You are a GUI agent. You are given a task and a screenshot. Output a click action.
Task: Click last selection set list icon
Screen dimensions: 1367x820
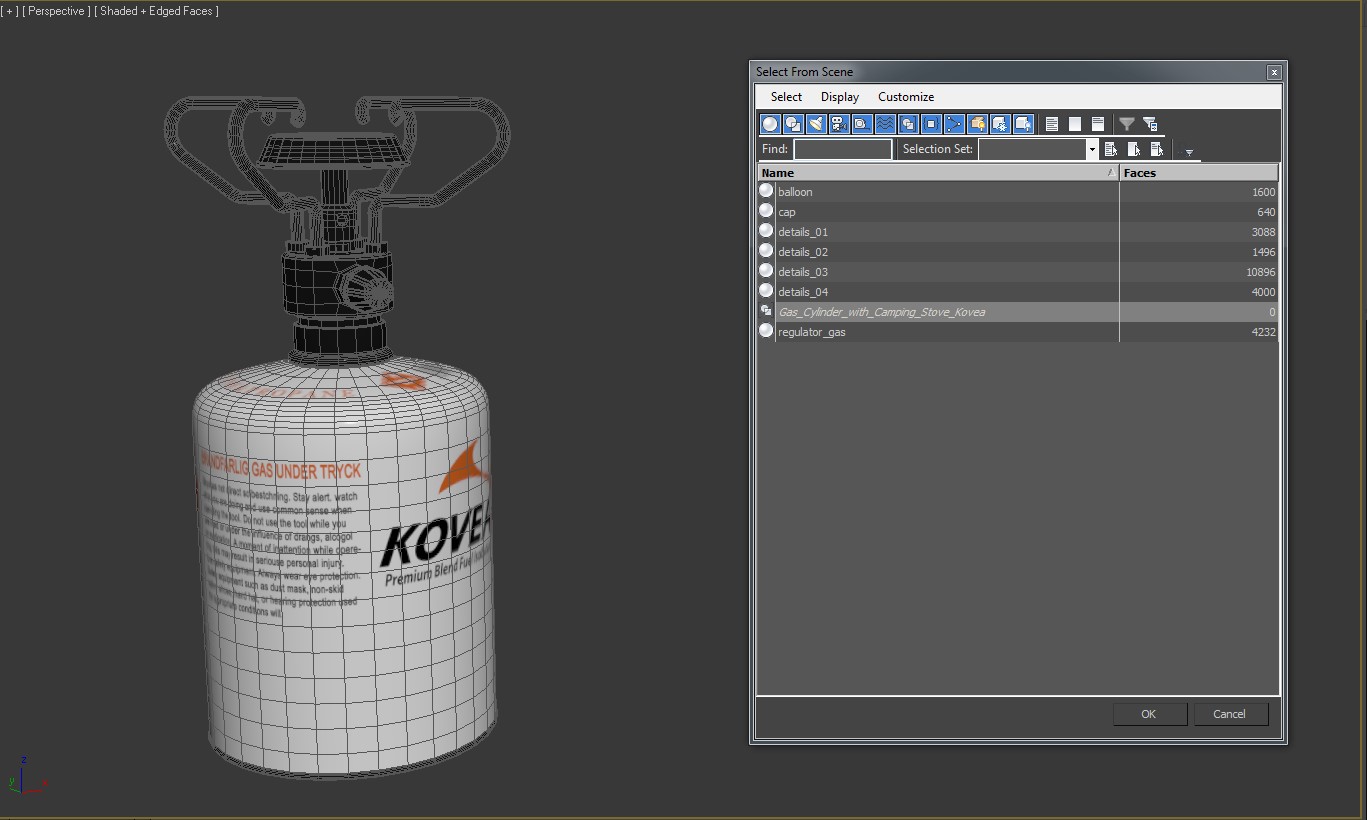coord(1156,149)
